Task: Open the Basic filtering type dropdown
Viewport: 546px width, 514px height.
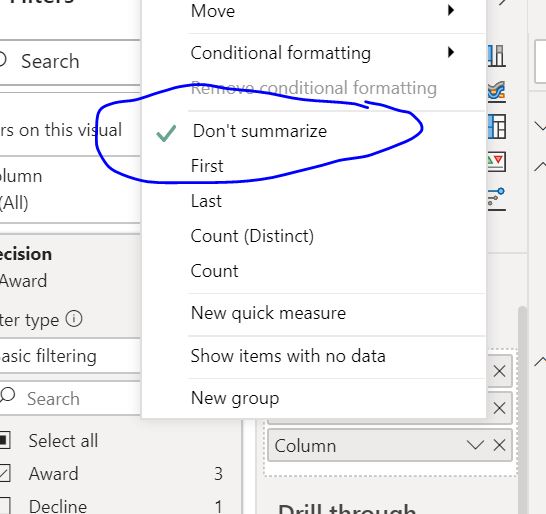Action: tap(70, 356)
